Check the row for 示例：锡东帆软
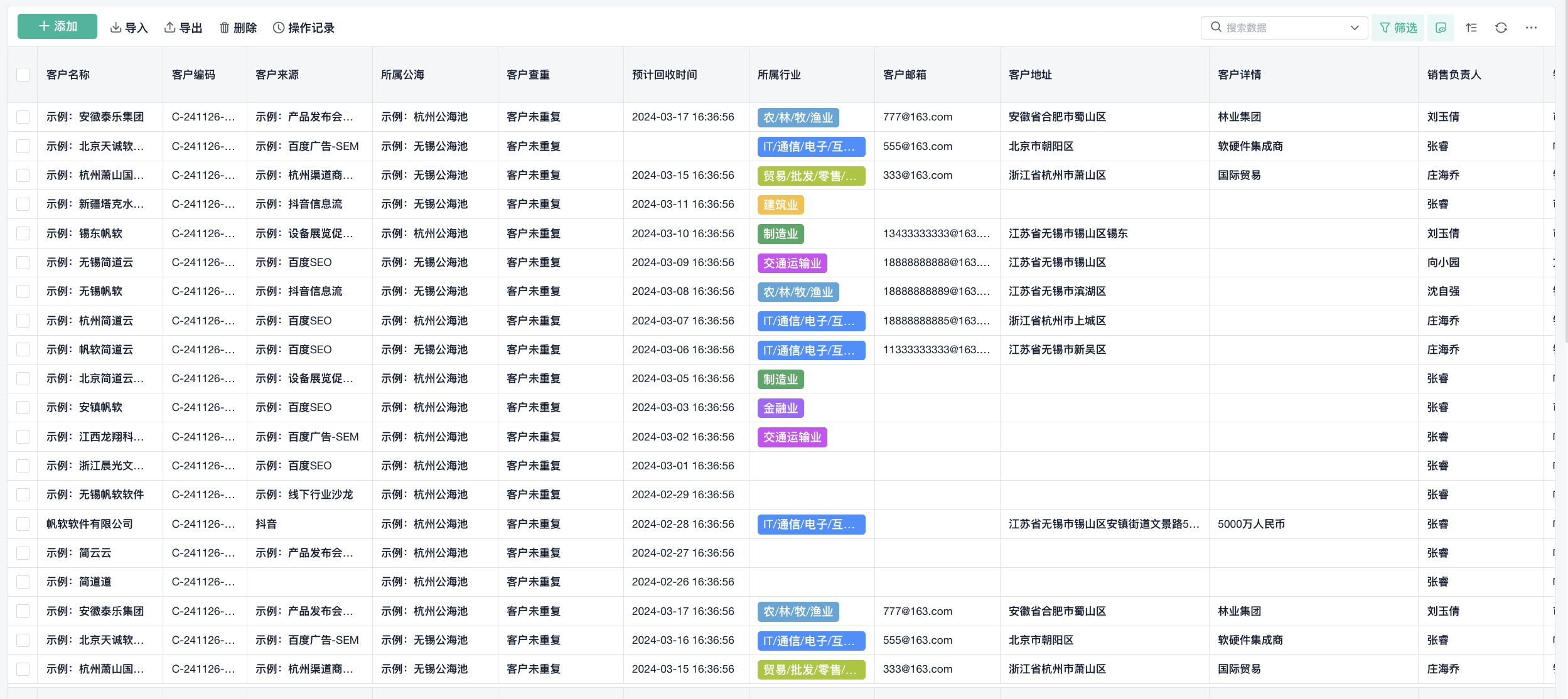 [23, 233]
